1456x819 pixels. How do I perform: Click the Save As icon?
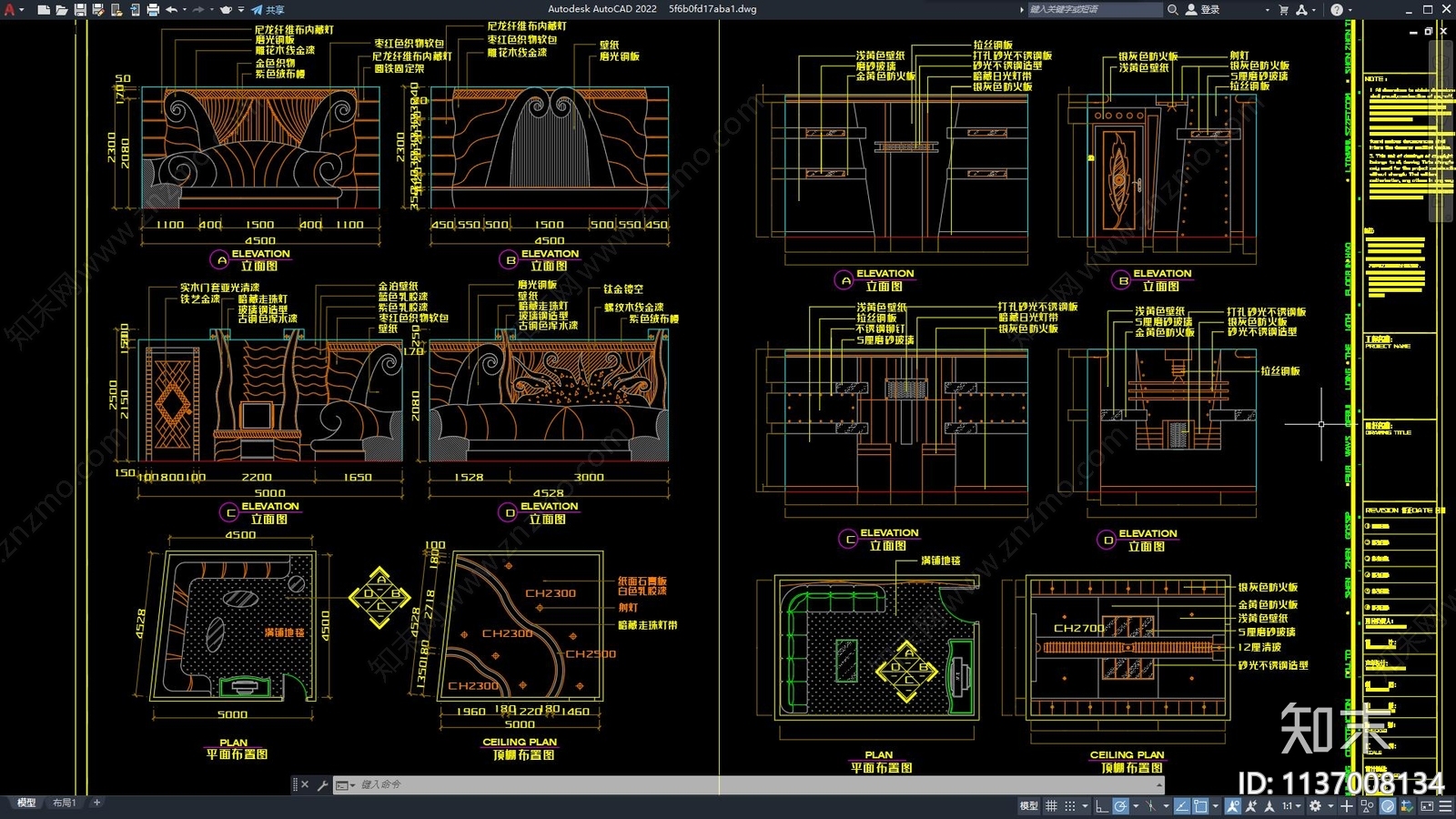coord(98,9)
